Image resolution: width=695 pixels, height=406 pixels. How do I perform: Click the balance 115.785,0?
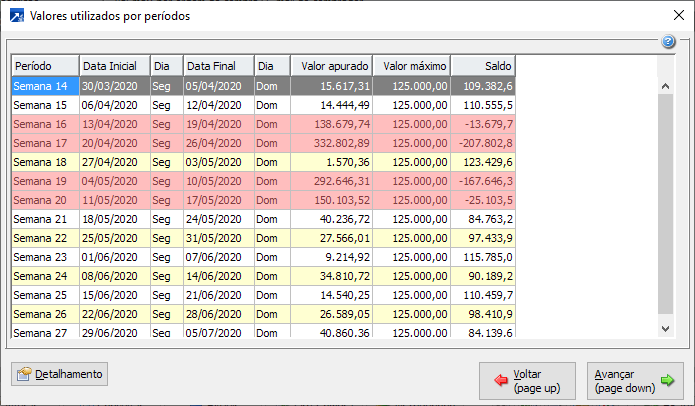coord(488,258)
